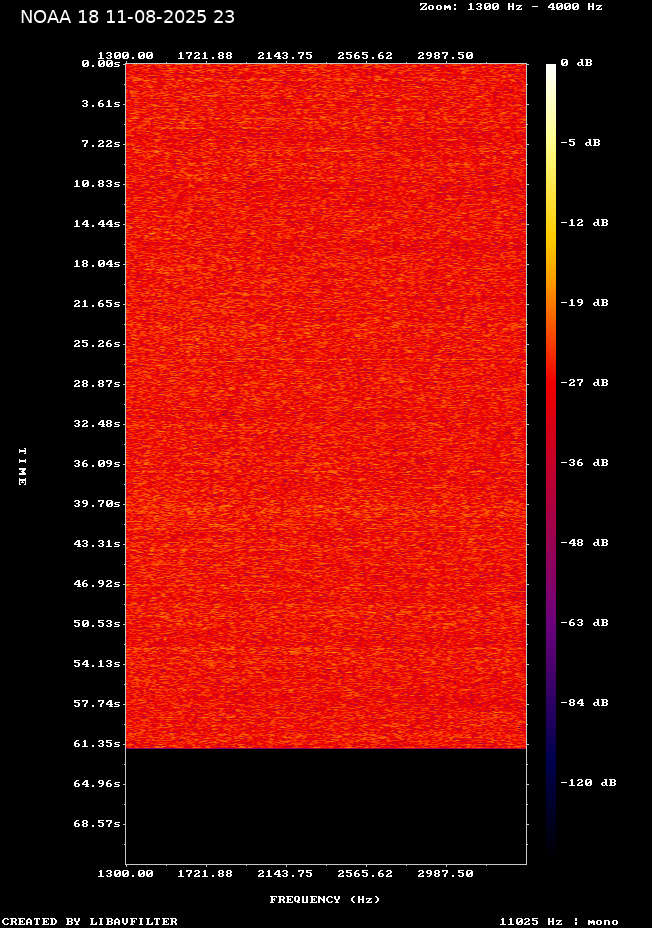The width and height of the screenshot is (652, 928).
Task: Click the '-120 dB' color scale label
Action: (x=589, y=782)
